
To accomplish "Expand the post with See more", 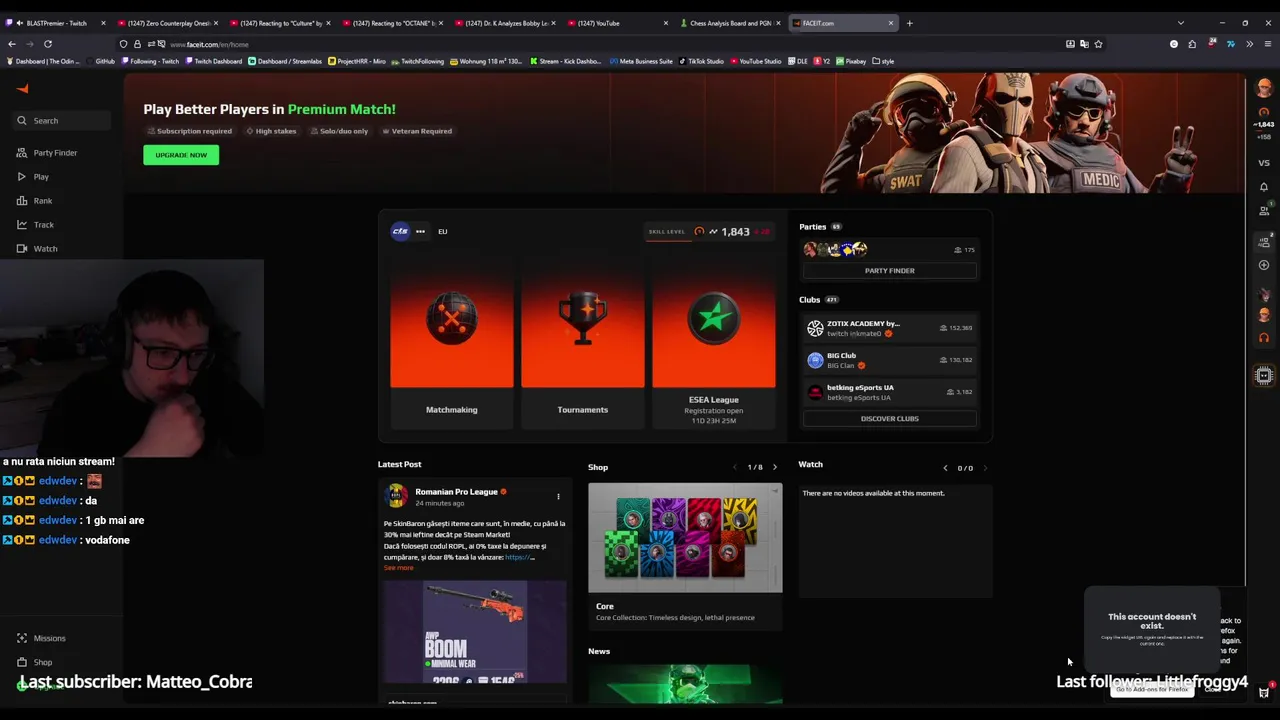I will [398, 568].
